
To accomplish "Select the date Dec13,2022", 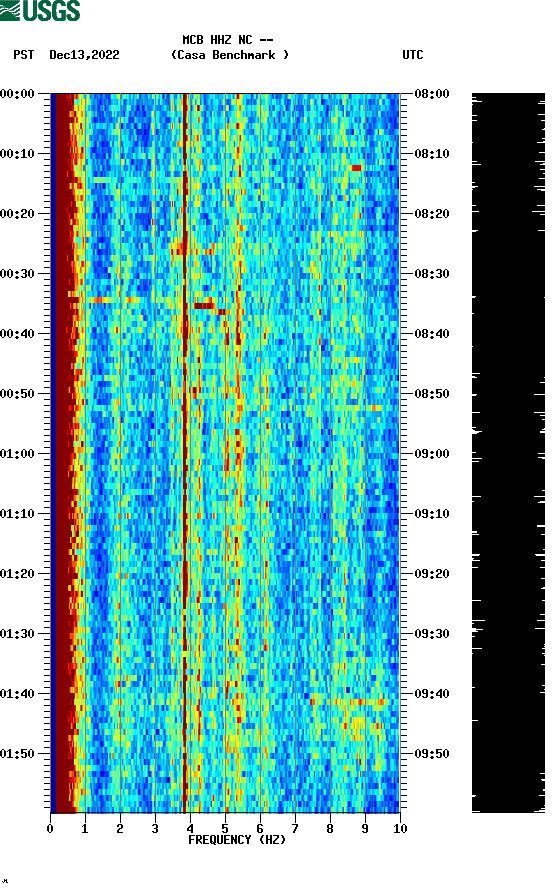I will tap(84, 55).
